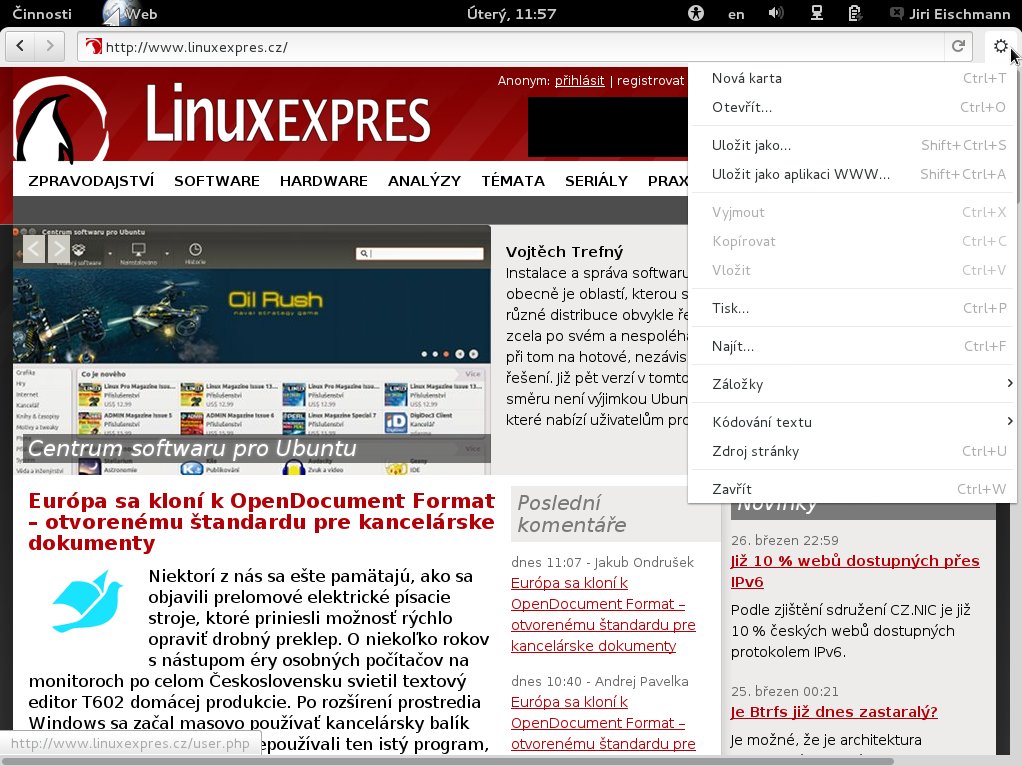Open Európa sa kloní k OpenDocument headline
The image size is (1022, 766).
click(x=261, y=522)
